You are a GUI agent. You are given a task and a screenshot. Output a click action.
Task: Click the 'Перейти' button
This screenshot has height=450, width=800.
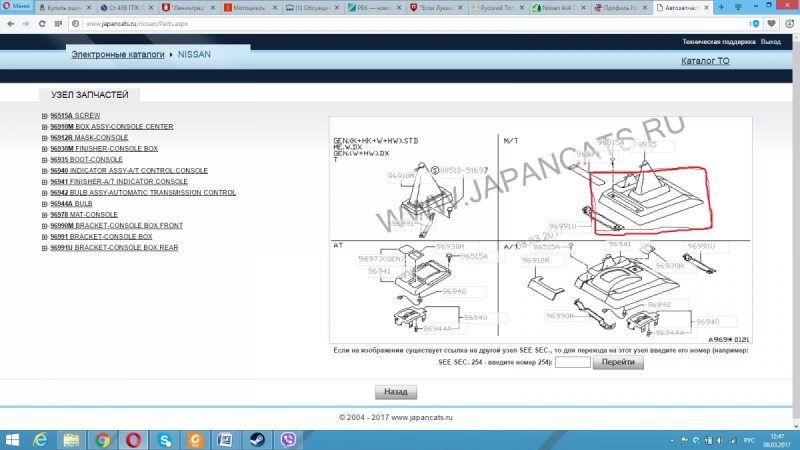point(618,362)
